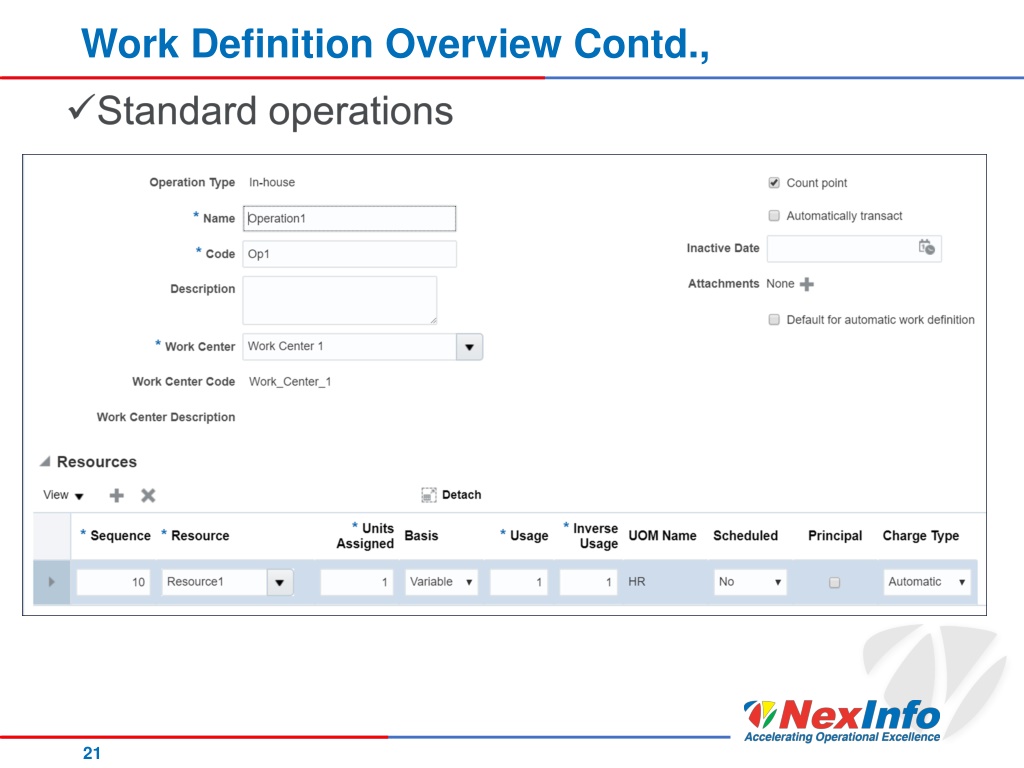Click the HR value in UOM Name

(x=637, y=581)
